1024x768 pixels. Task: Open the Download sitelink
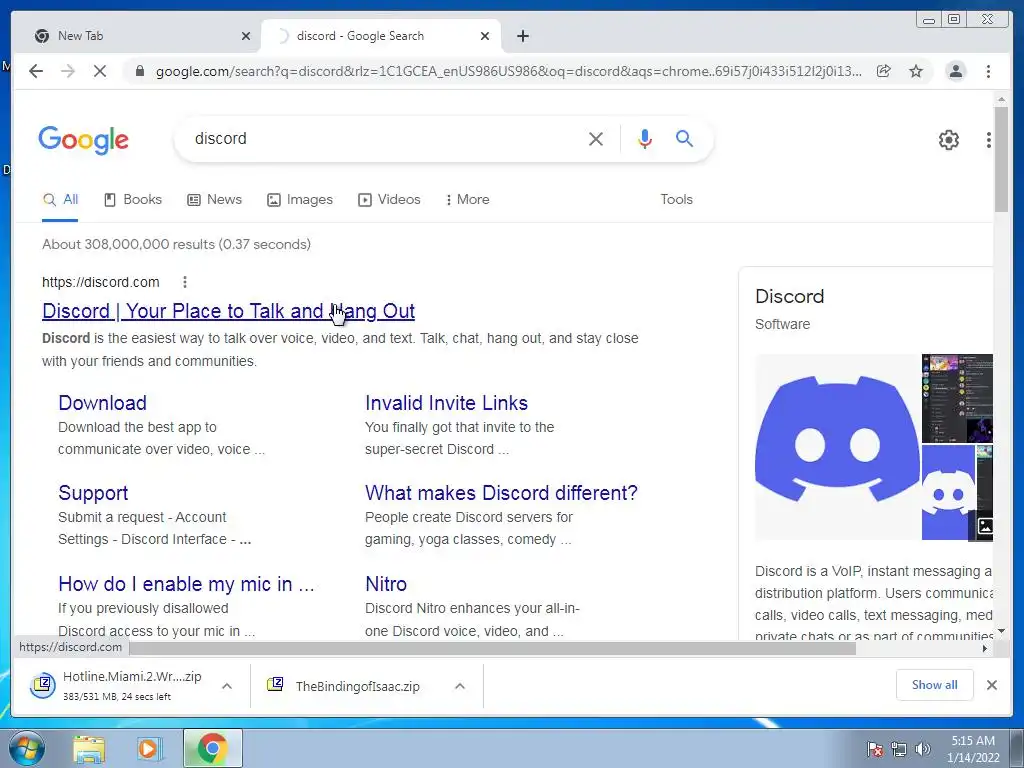pos(103,403)
